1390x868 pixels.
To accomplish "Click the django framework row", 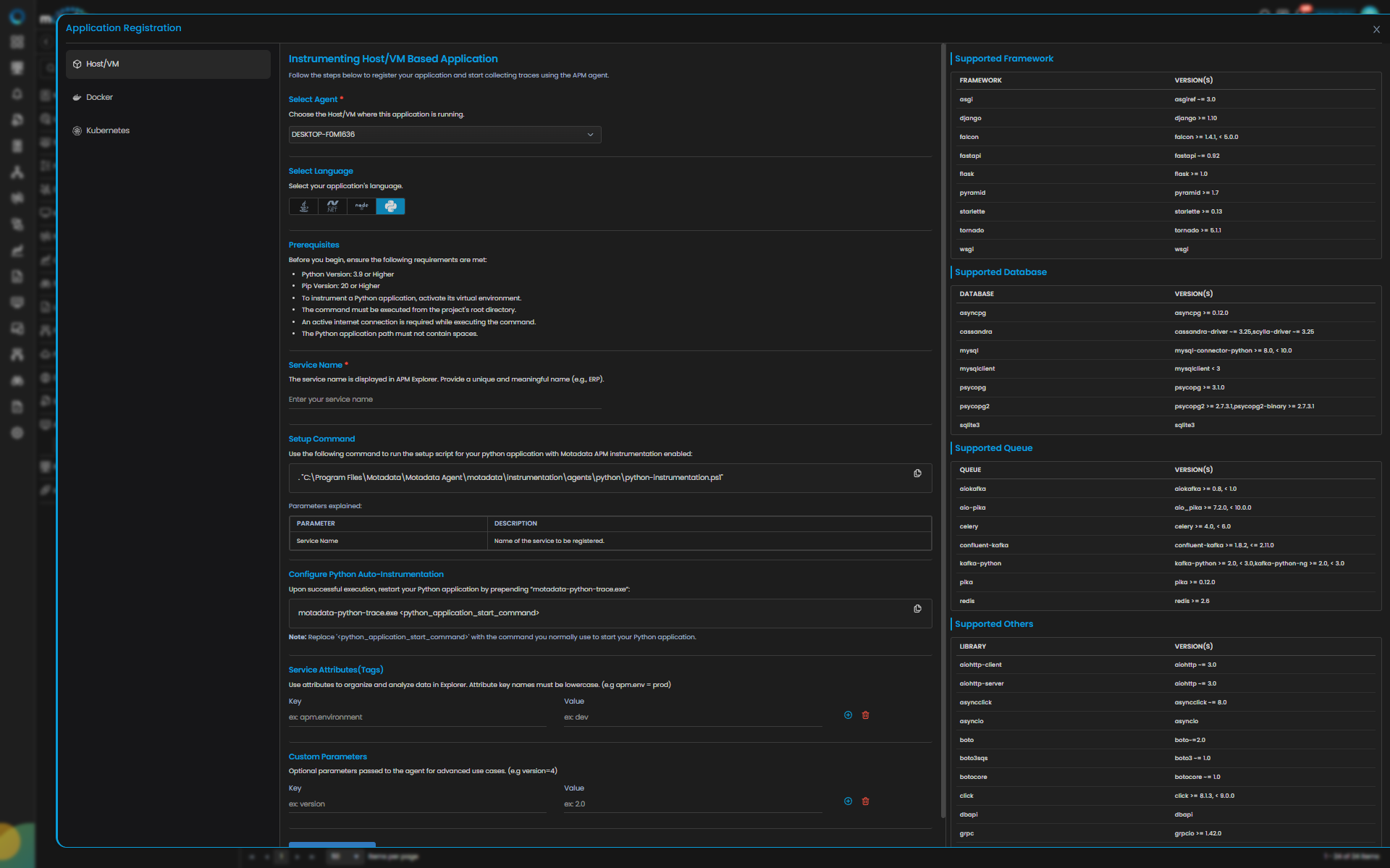I will (1166, 118).
